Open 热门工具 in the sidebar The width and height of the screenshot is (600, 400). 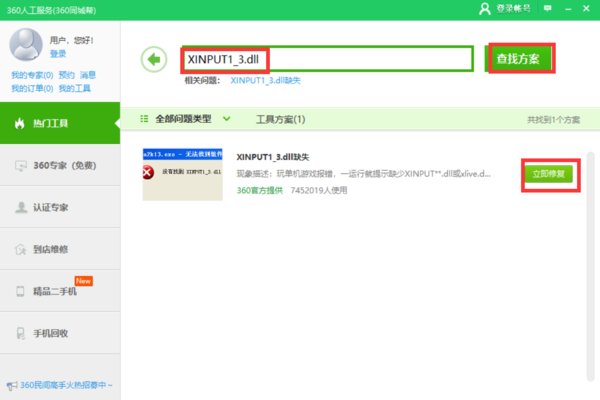point(60,123)
